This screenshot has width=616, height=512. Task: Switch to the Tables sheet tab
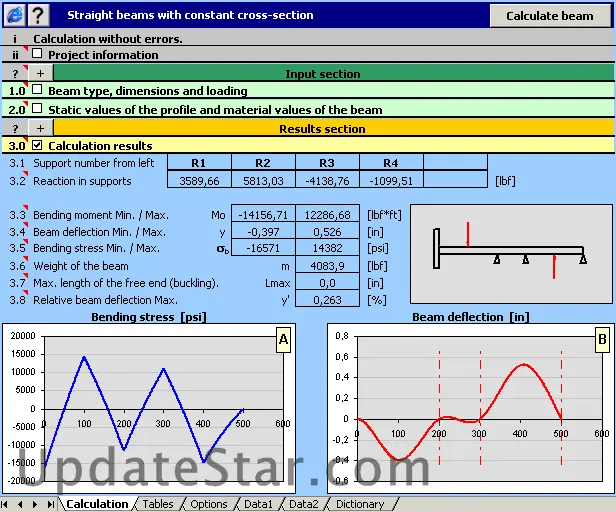point(158,504)
